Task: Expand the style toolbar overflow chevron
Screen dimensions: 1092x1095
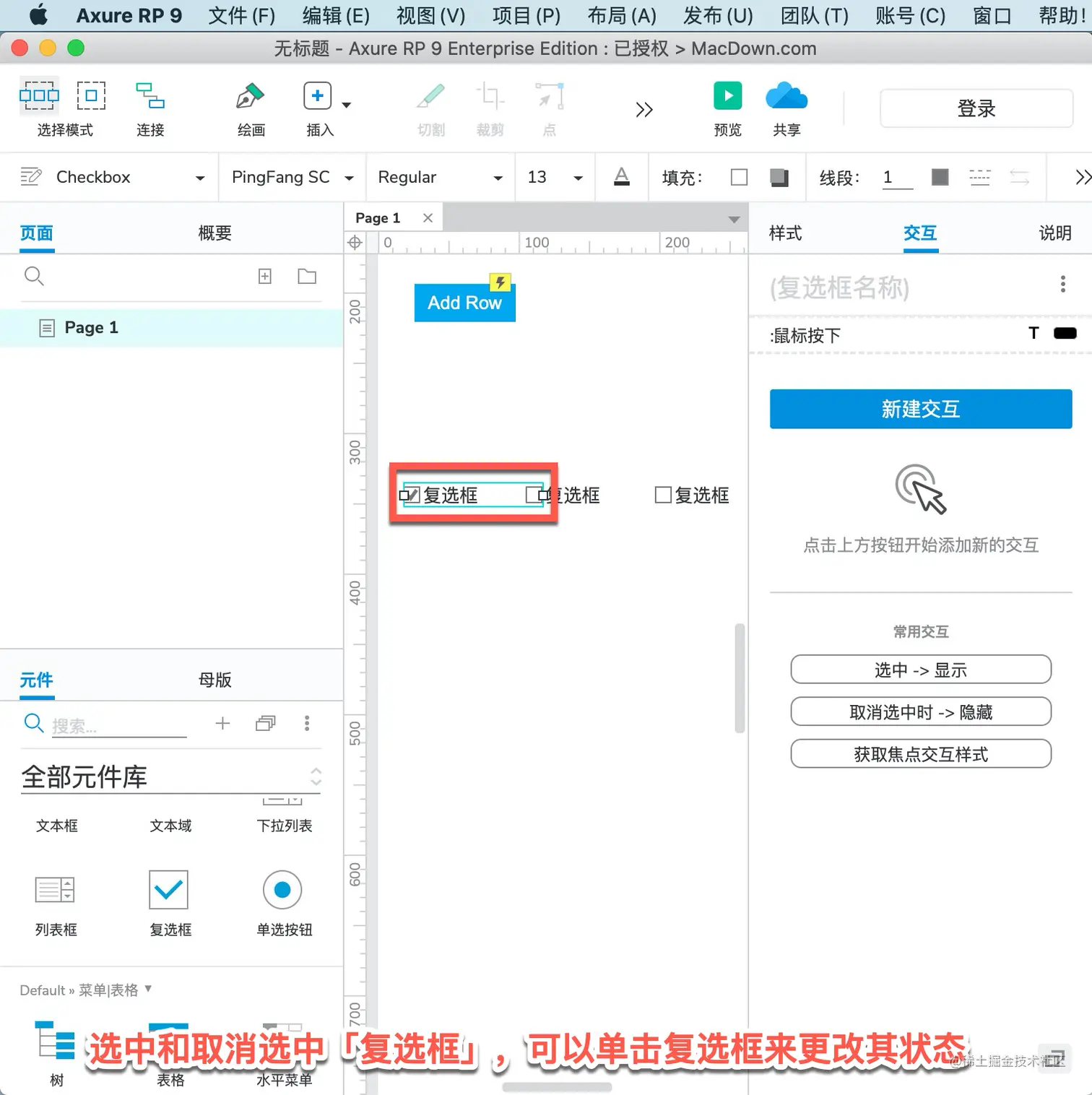Action: 1082,177
